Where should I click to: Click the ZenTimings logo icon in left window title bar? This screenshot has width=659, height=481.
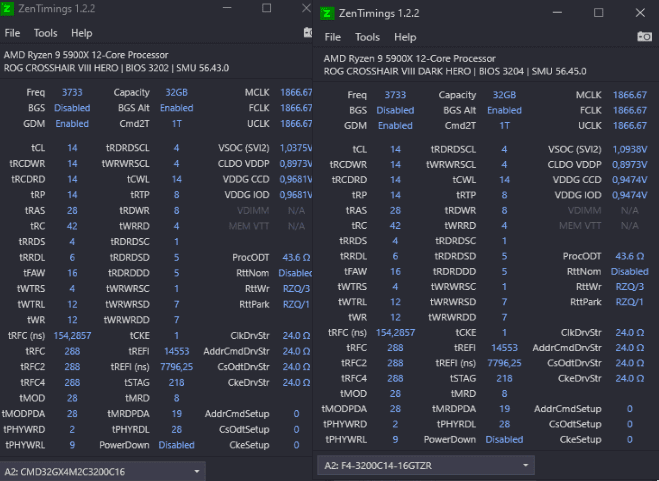pos(7,9)
